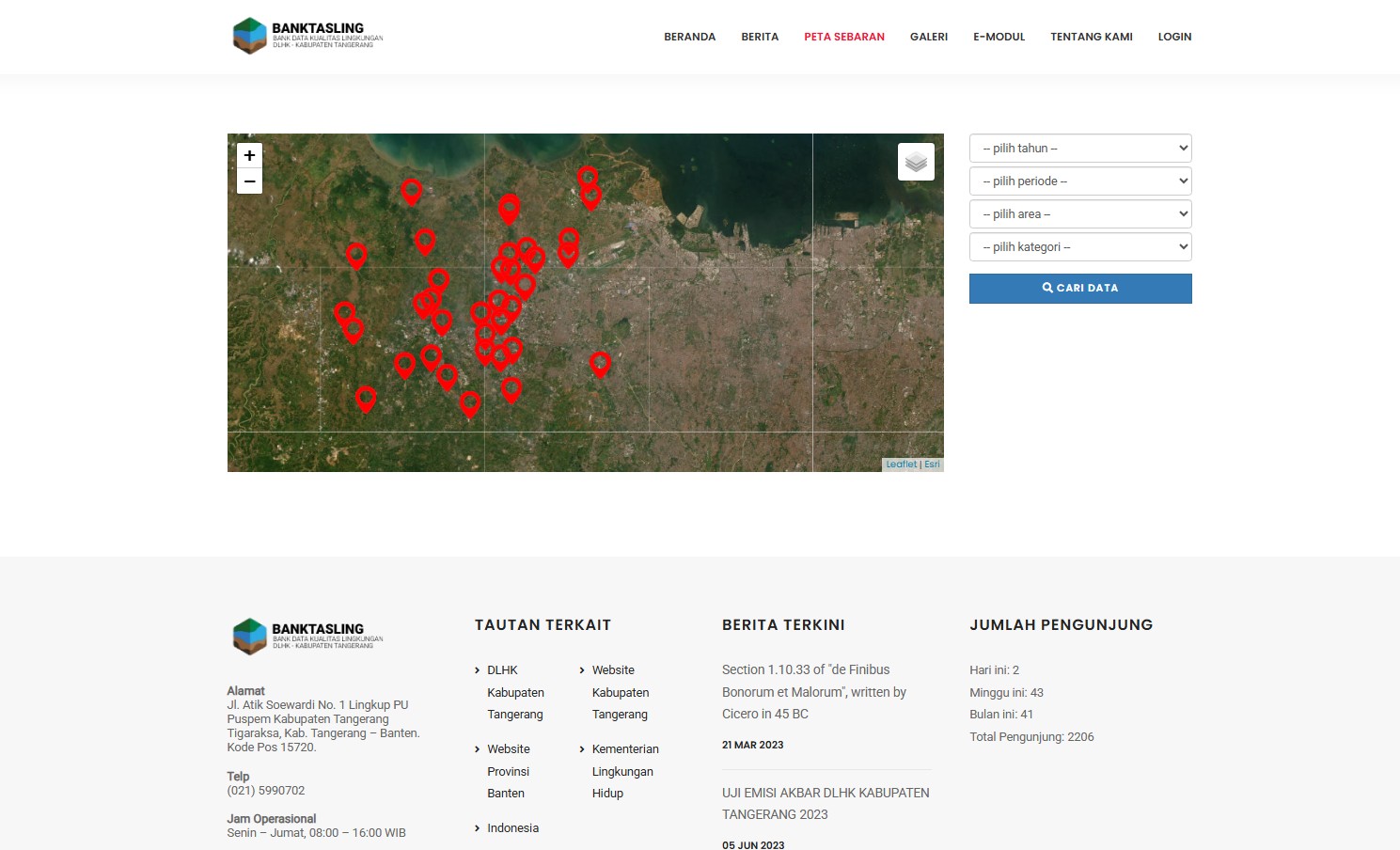Viewport: 1400px width, 850px height.
Task: Open the 'pilih periode' dropdown
Action: [1080, 181]
